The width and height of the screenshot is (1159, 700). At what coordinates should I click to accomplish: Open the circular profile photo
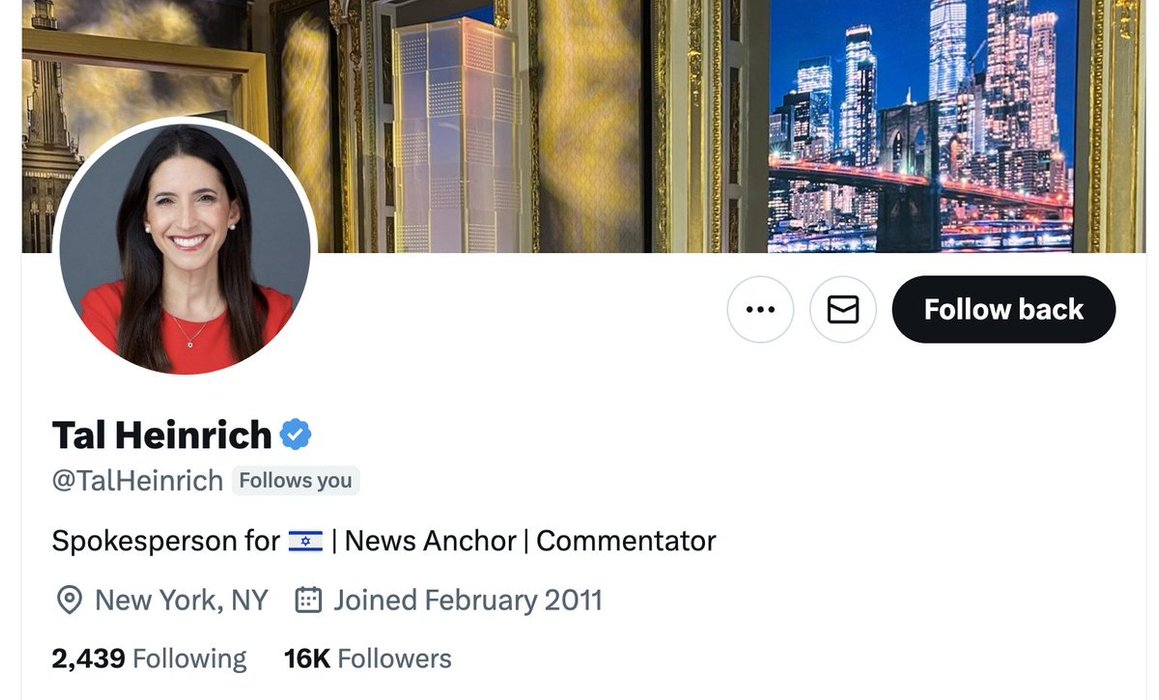click(x=185, y=249)
